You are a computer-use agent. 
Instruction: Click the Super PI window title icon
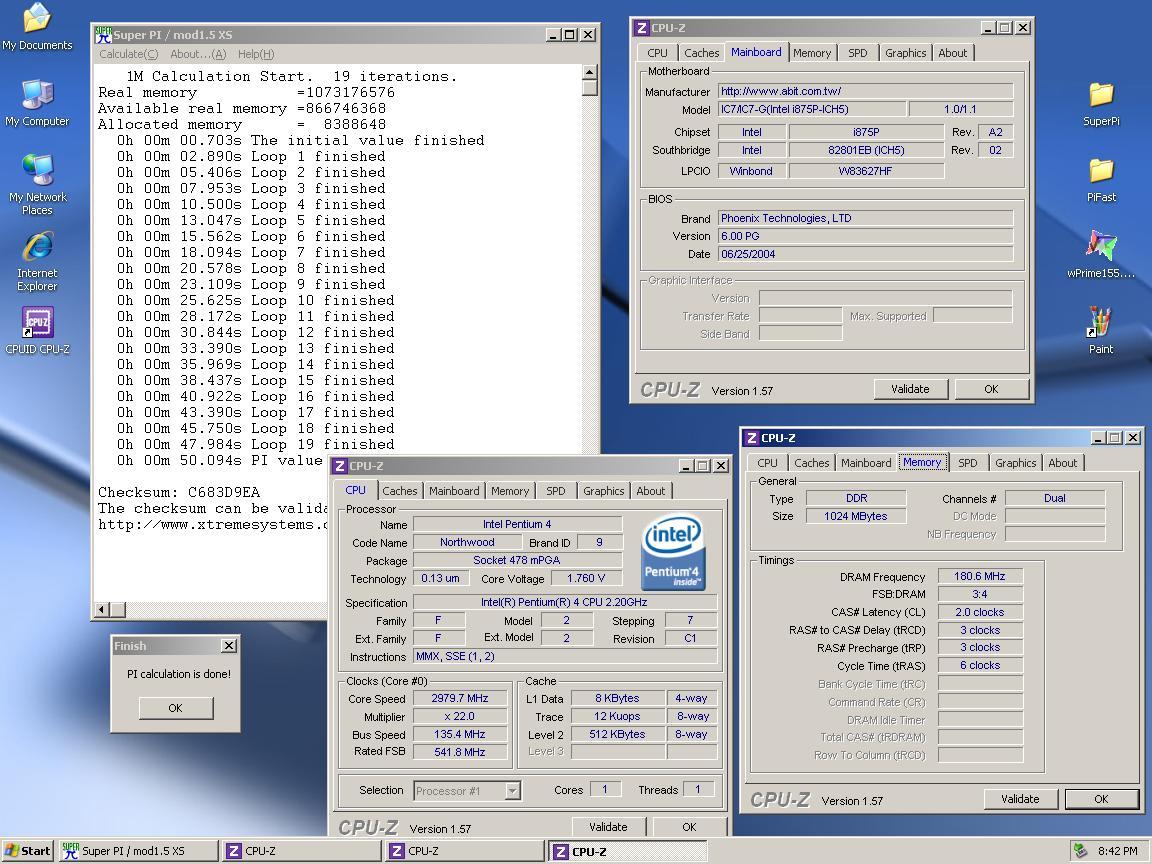pyautogui.click(x=103, y=35)
